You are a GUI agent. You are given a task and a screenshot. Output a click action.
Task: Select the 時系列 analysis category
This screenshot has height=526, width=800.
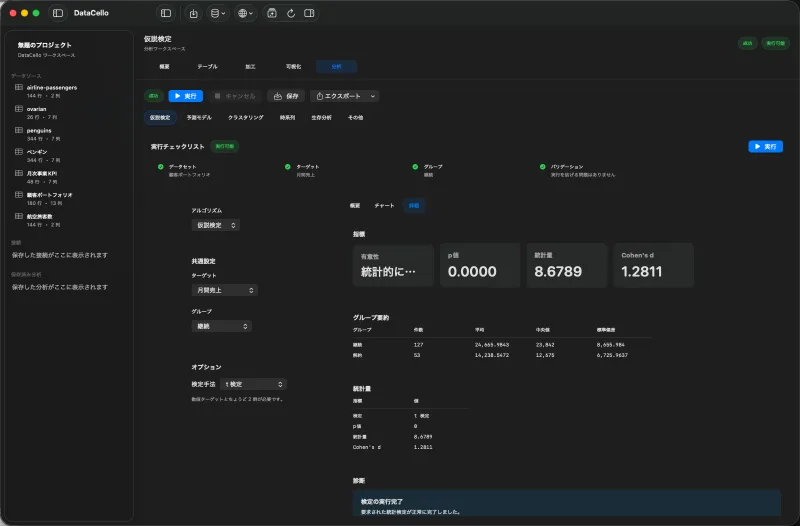pyautogui.click(x=287, y=117)
